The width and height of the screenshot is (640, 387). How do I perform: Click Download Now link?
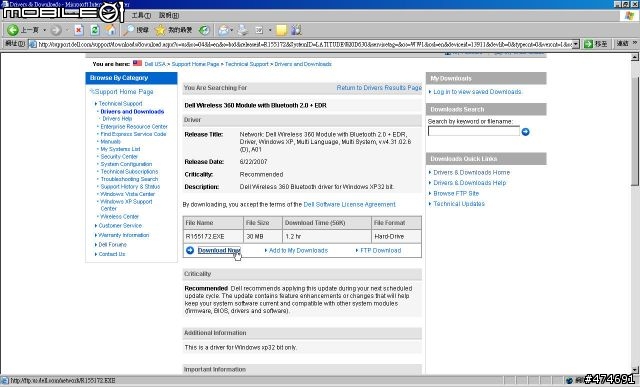tap(219, 250)
